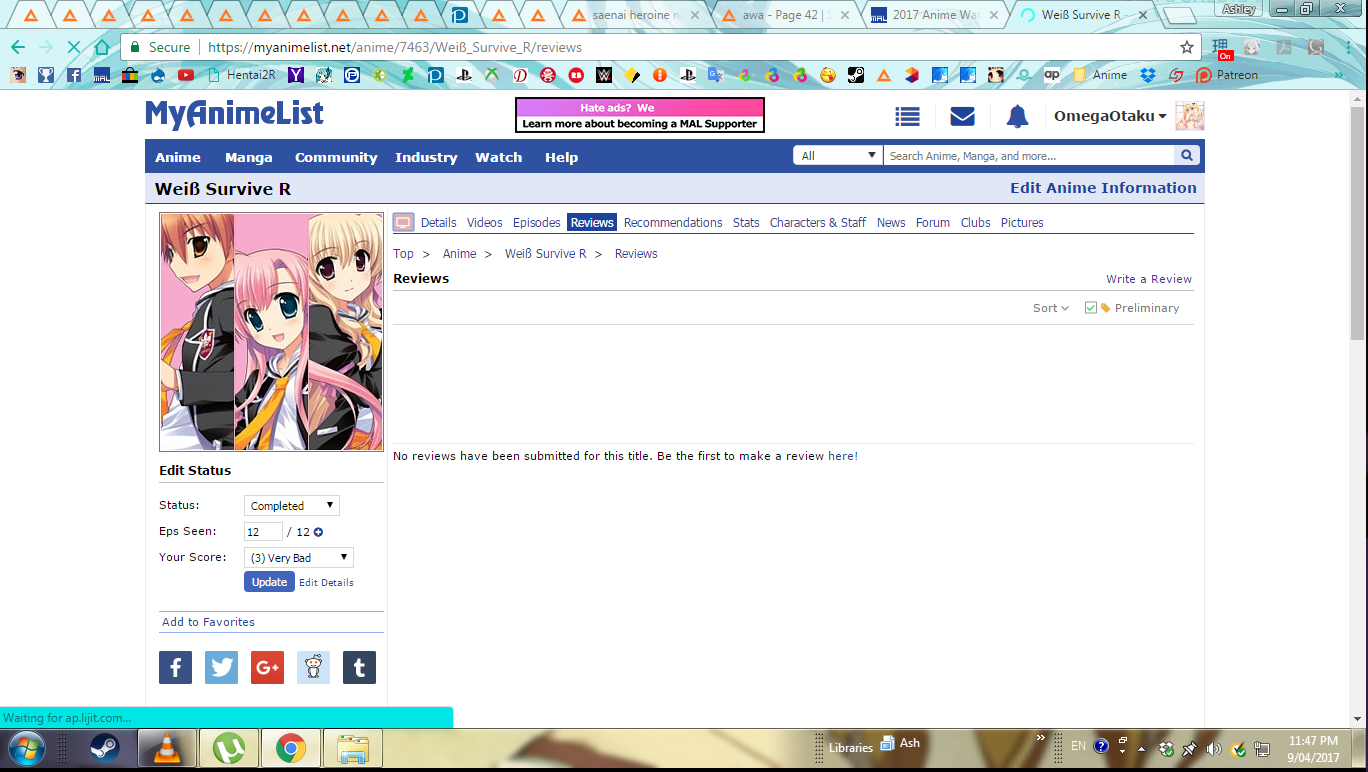Bookmark this page with star icon

1187,47
